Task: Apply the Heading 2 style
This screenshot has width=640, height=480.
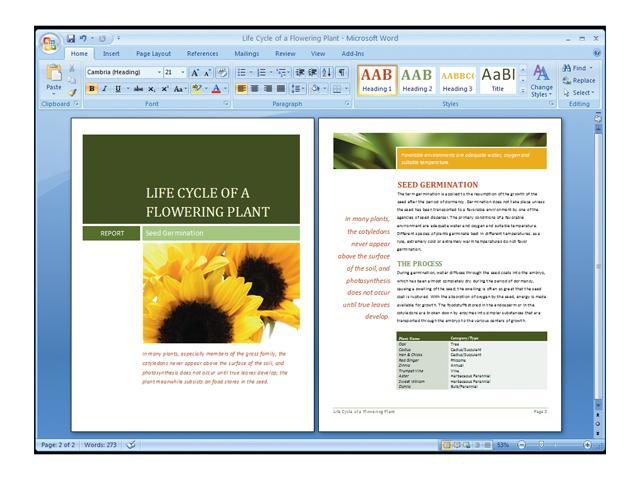Action: pyautogui.click(x=416, y=79)
